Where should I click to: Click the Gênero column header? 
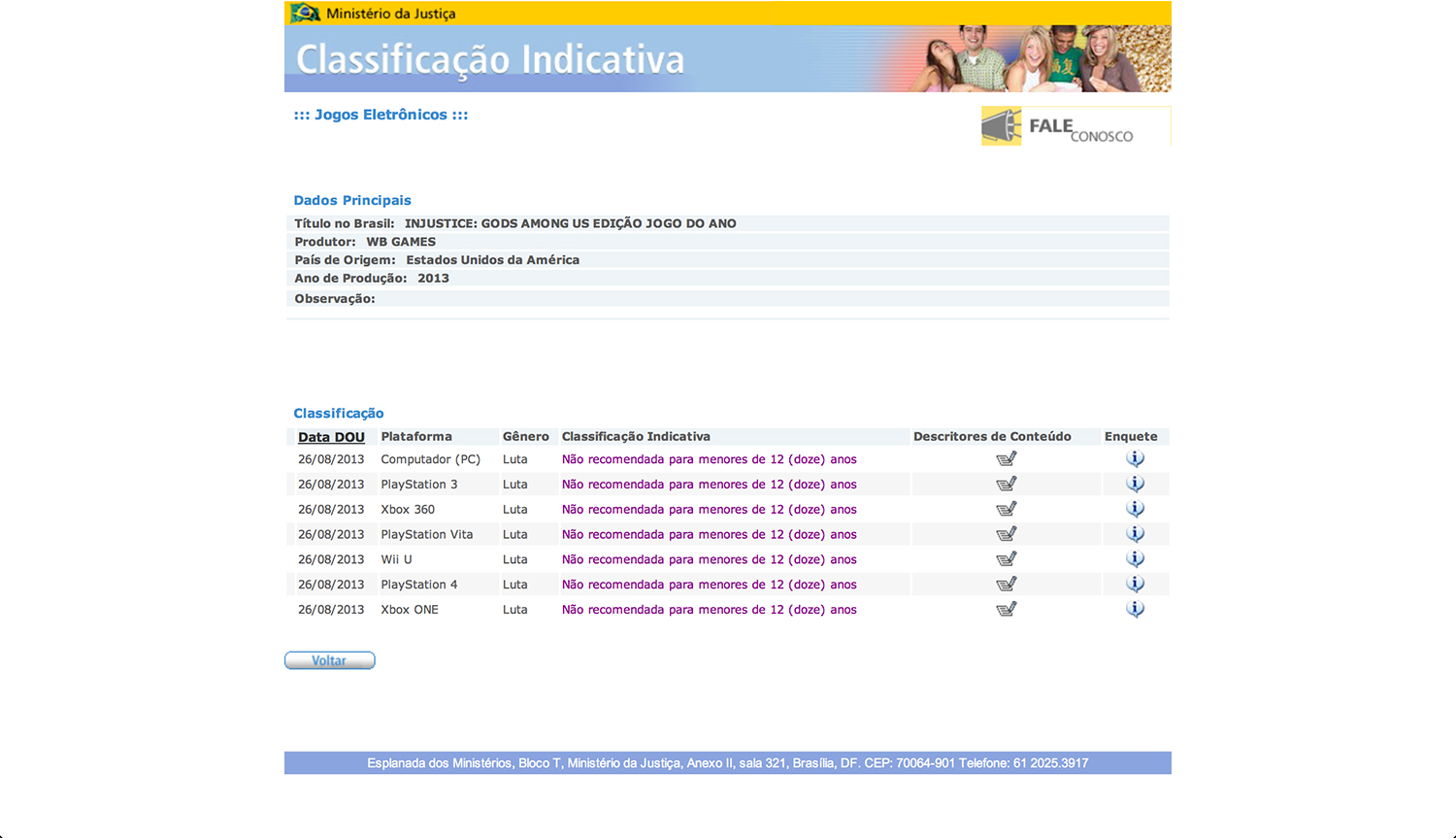tap(526, 437)
